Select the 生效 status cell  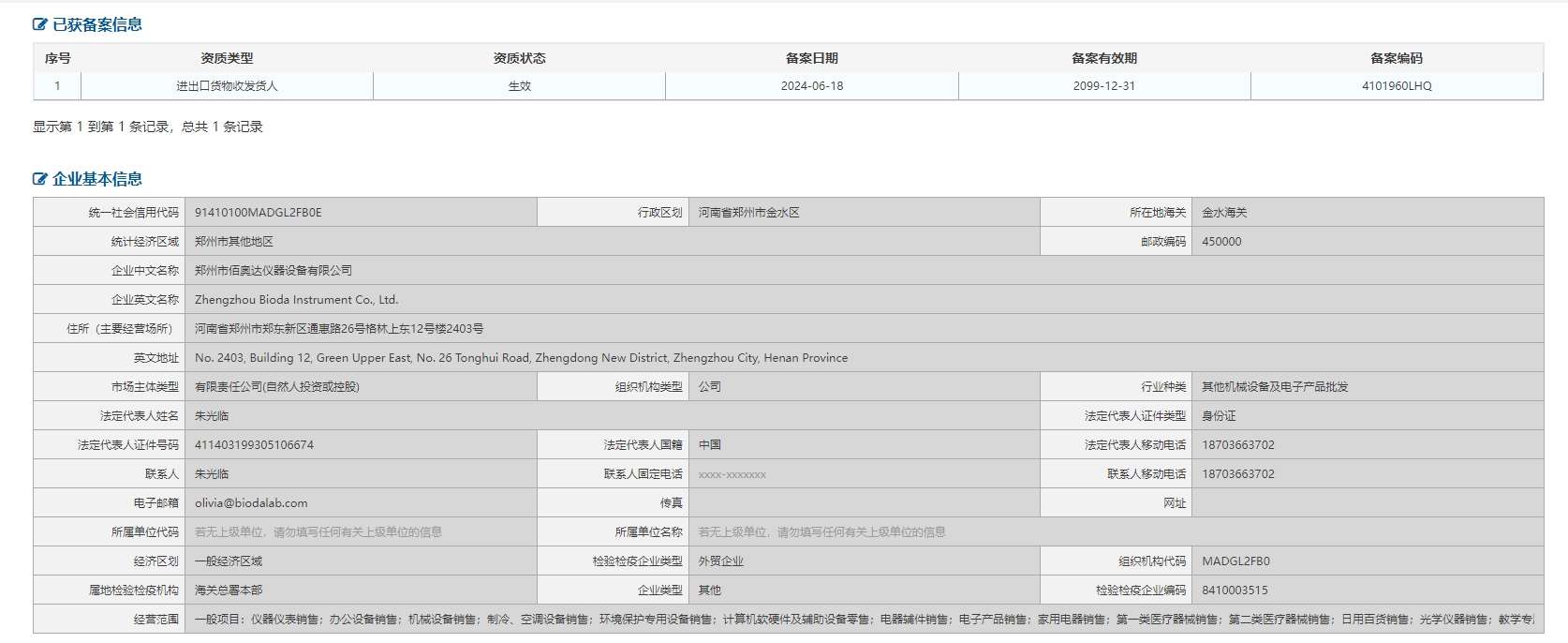click(519, 86)
